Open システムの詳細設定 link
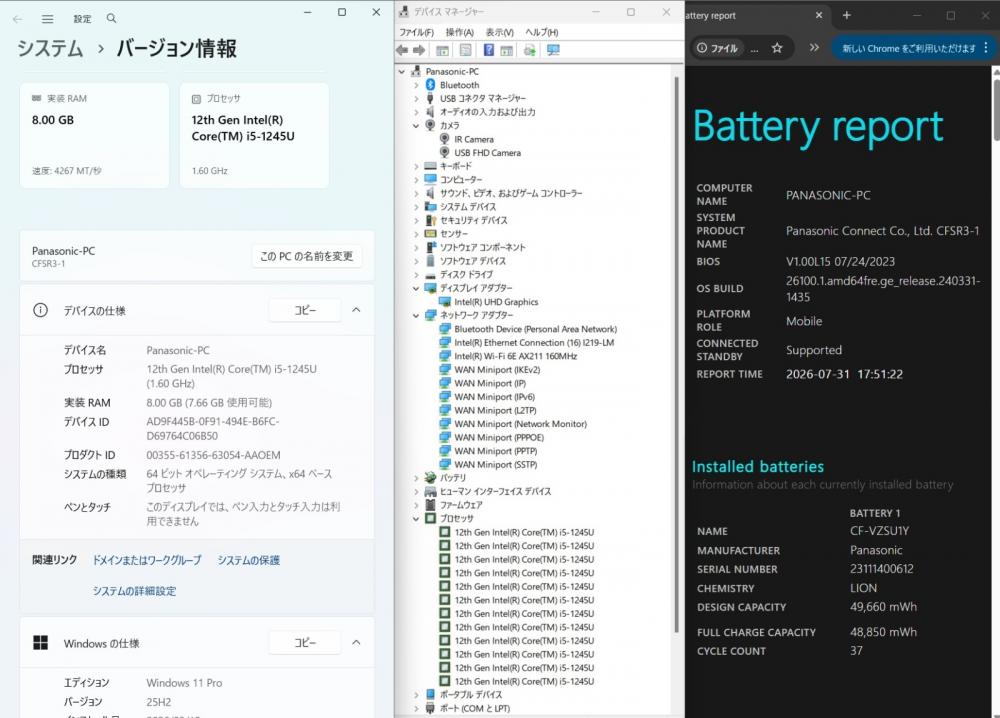Image resolution: width=1000 pixels, height=718 pixels. pos(135,591)
